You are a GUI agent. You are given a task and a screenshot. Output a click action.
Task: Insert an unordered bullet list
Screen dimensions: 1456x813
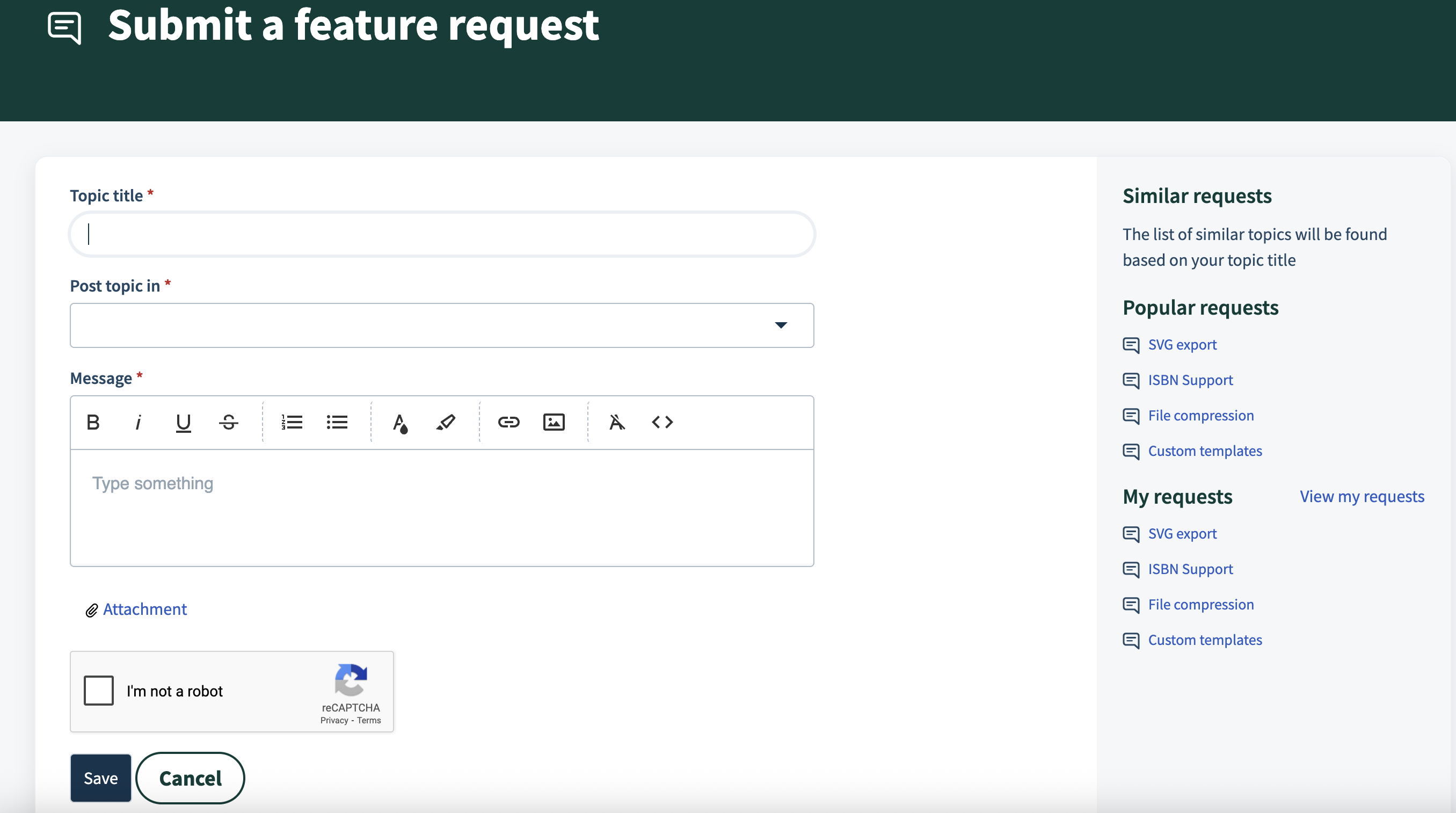click(x=337, y=422)
